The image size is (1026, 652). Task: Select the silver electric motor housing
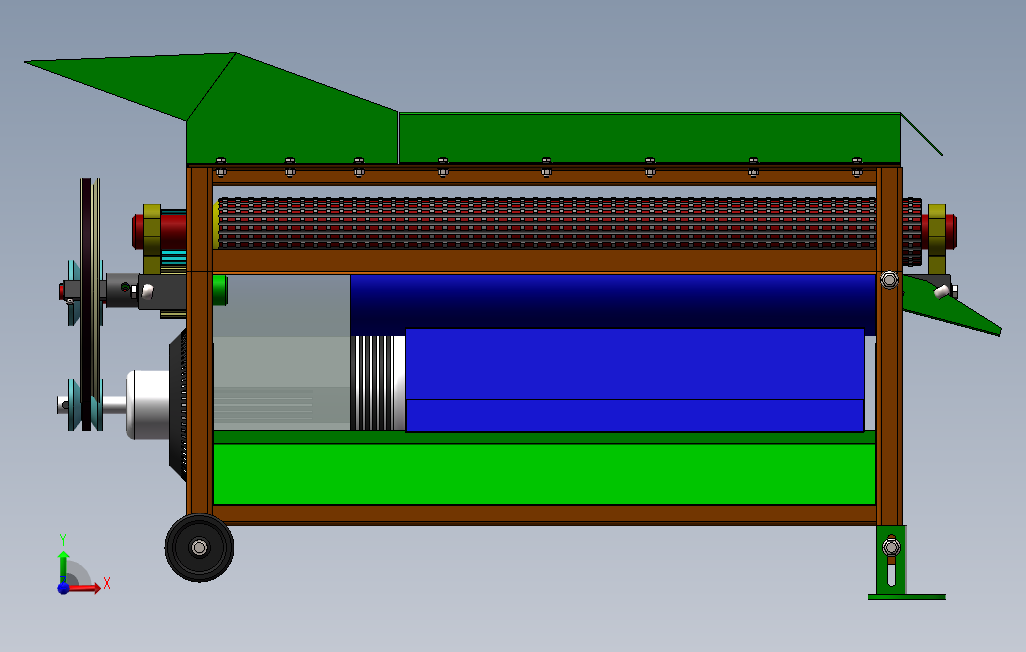(x=149, y=405)
